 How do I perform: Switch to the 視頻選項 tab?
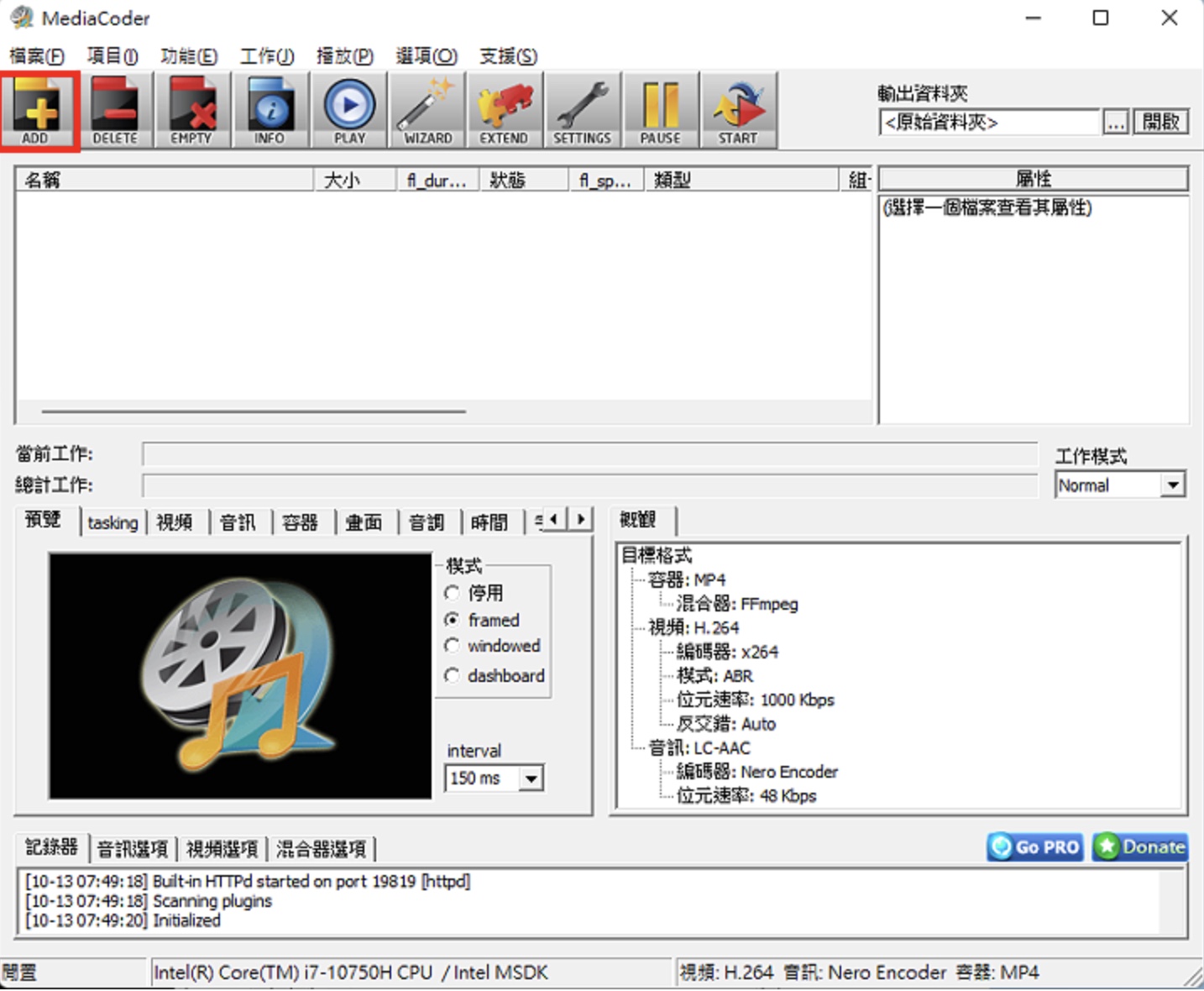click(222, 849)
